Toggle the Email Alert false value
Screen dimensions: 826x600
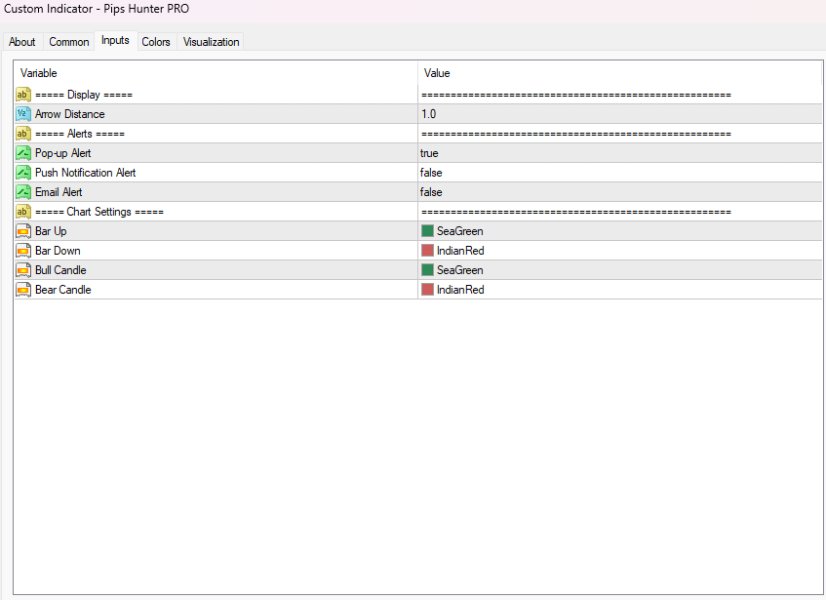click(431, 192)
